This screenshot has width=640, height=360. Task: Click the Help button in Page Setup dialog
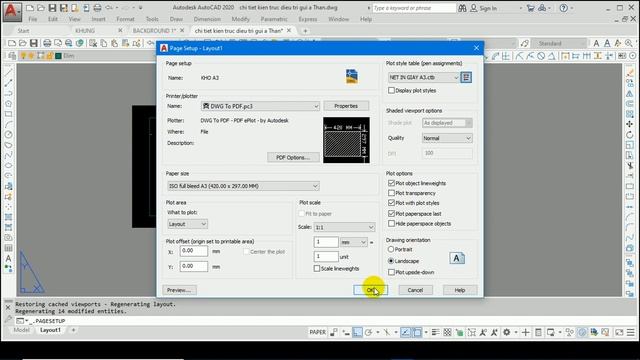pos(460,290)
